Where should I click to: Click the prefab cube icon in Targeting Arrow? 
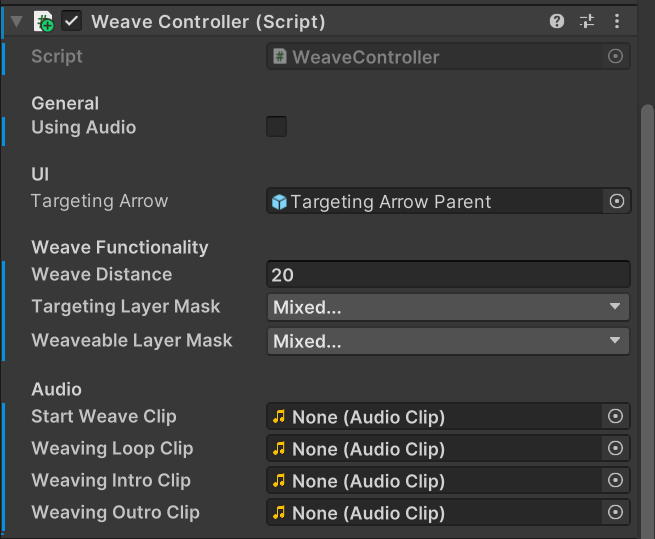279,202
